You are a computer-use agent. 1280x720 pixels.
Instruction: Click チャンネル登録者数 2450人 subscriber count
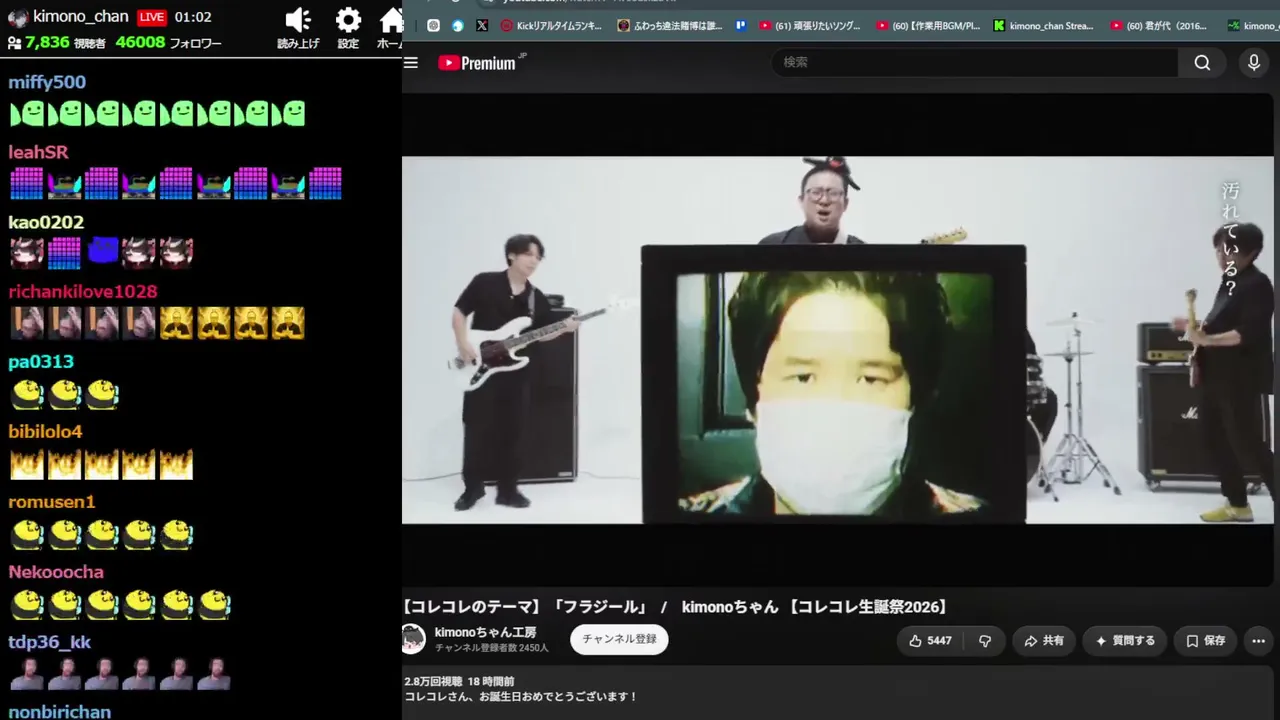(x=492, y=648)
